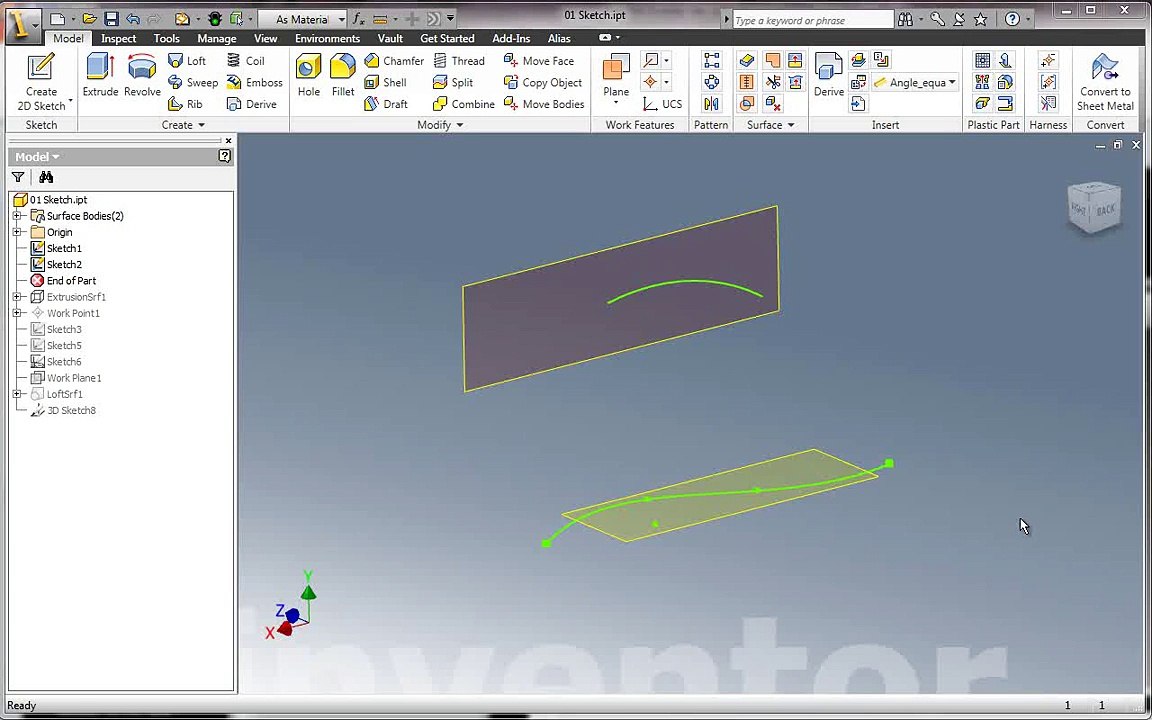Open the browser filter icon
Screen dimensions: 1152x720
18,177
